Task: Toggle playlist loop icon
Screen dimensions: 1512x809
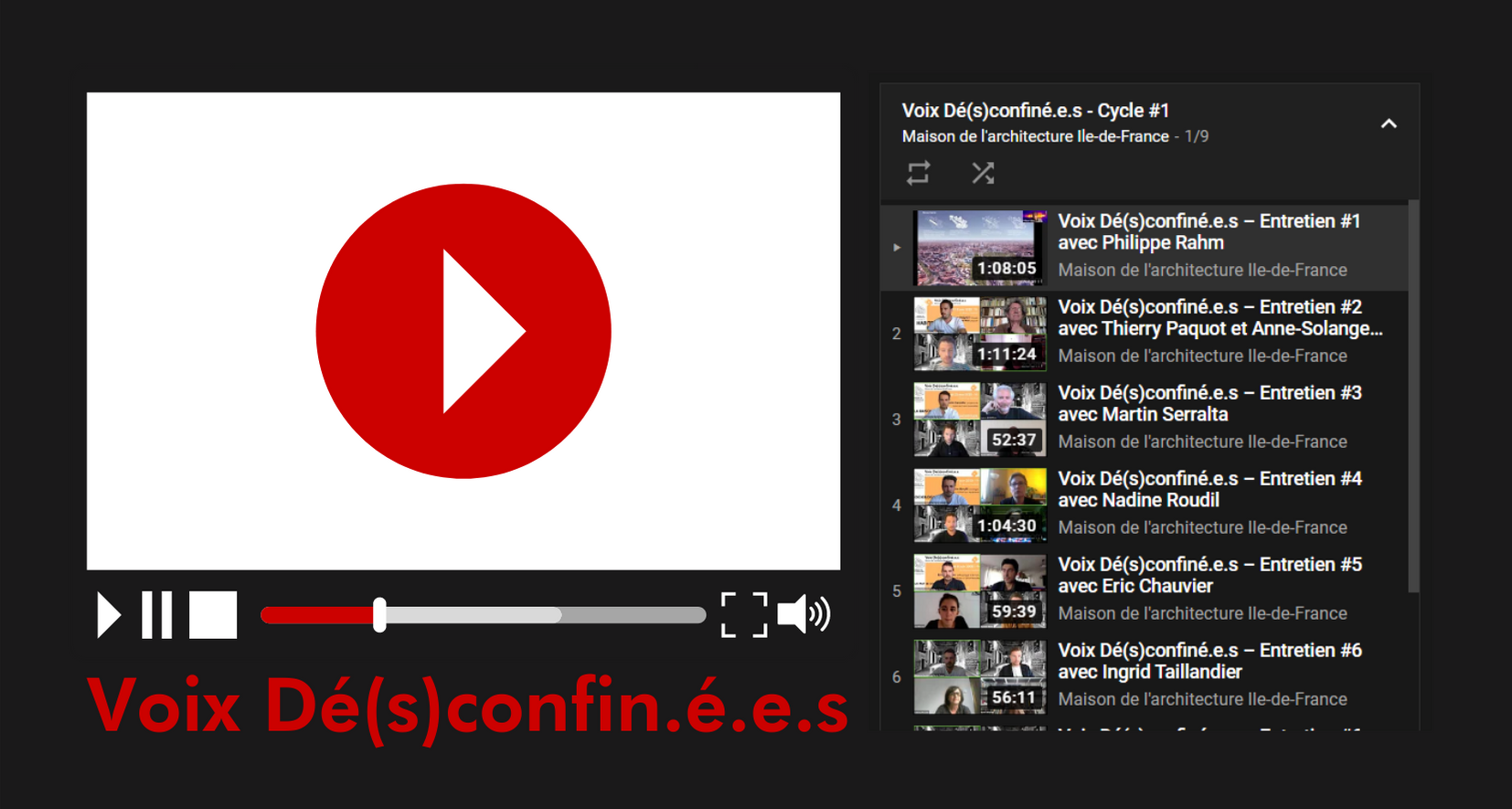Action: [919, 173]
